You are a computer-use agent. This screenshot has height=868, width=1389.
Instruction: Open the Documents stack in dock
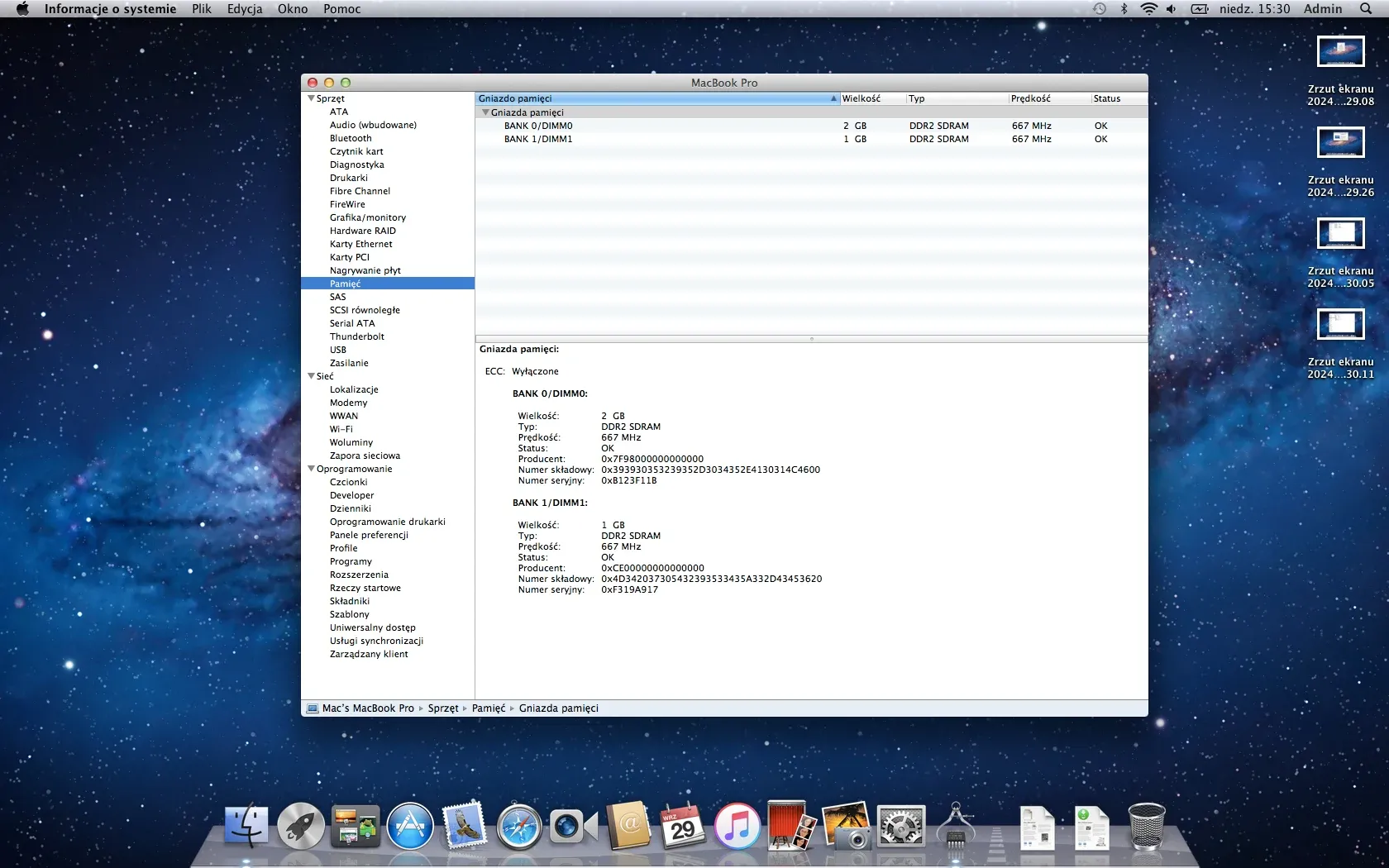tap(1037, 827)
